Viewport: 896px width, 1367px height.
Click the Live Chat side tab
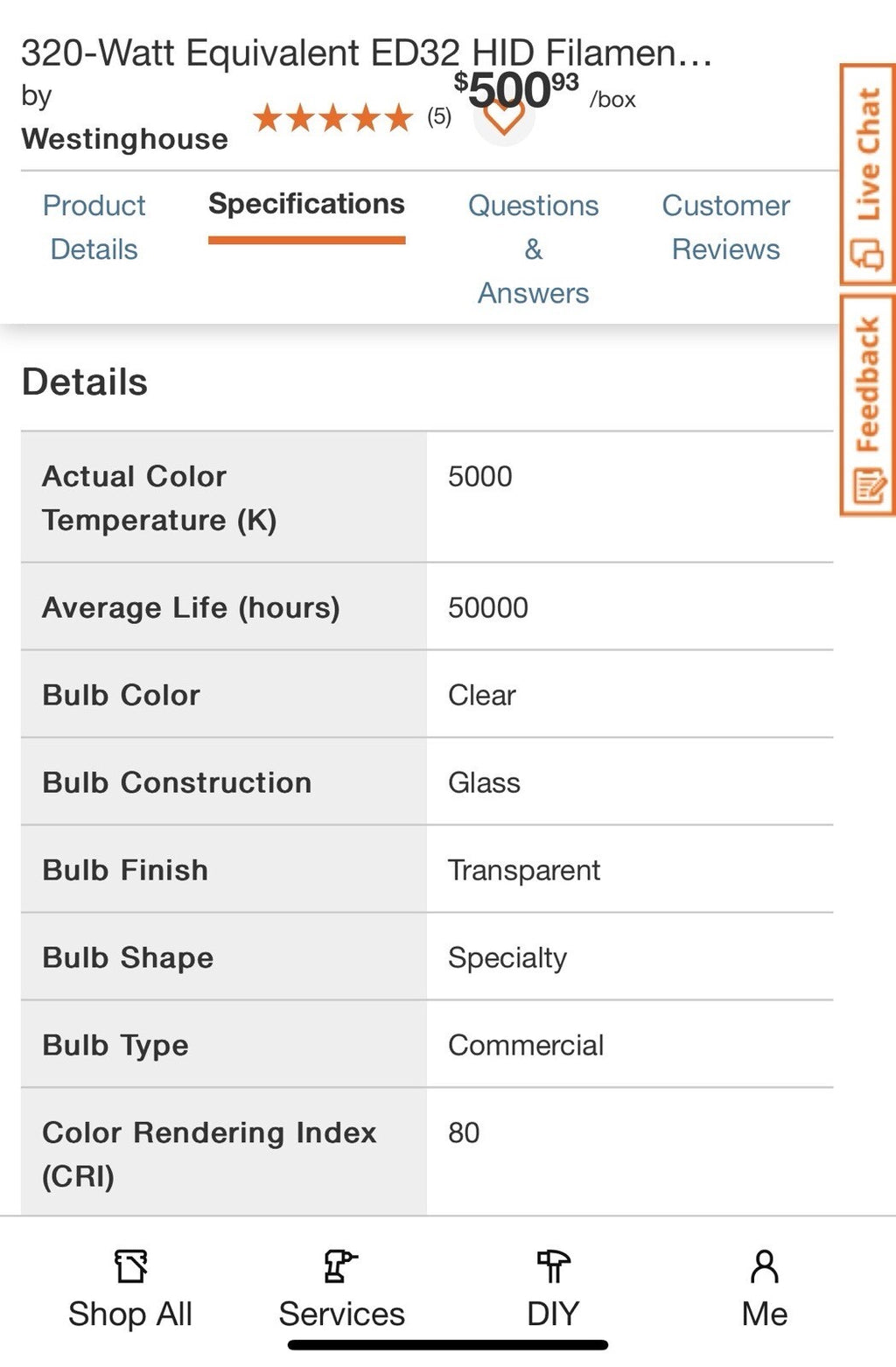click(867, 174)
